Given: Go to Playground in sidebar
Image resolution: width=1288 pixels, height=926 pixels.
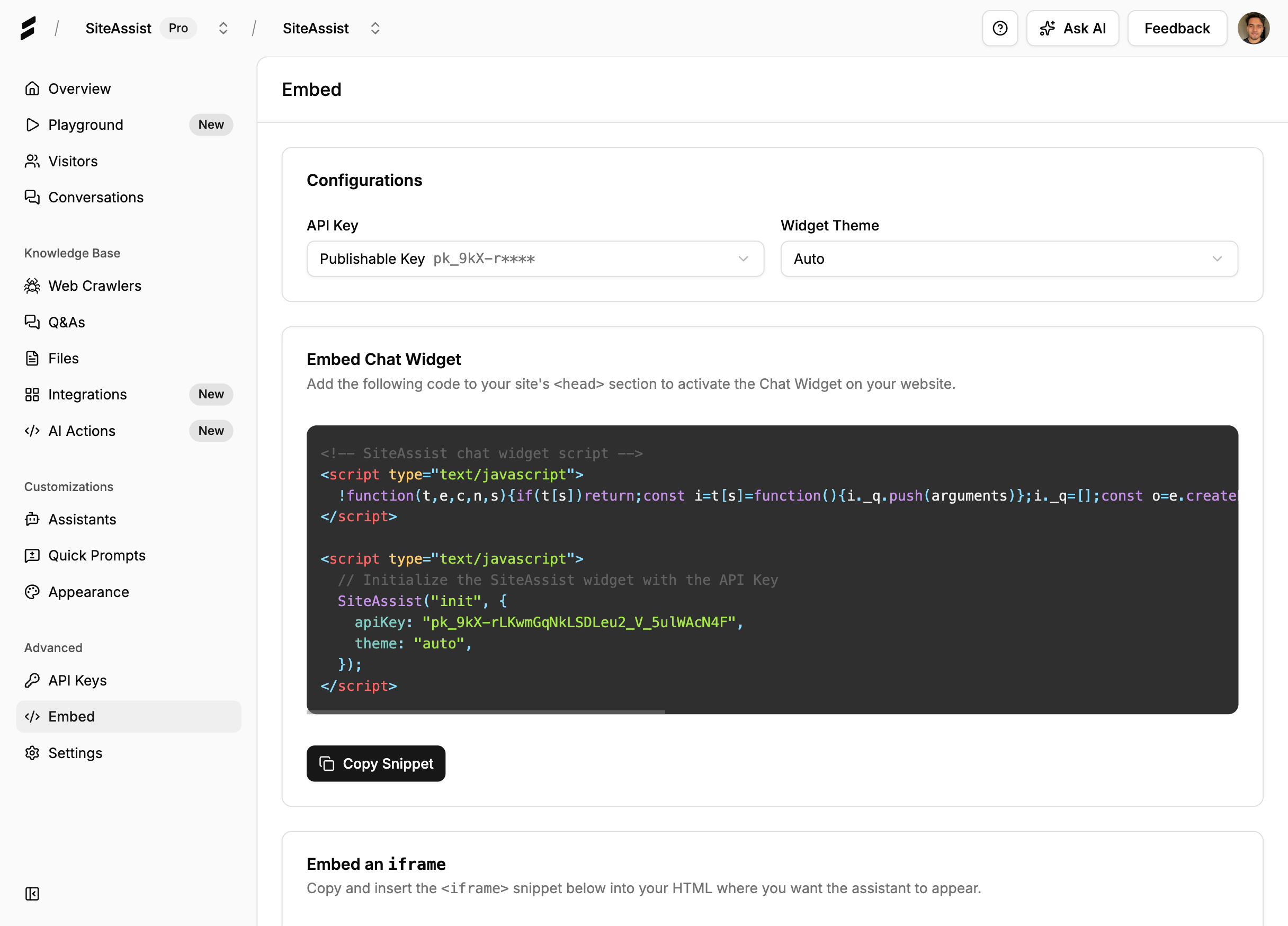Looking at the screenshot, I should [x=86, y=125].
